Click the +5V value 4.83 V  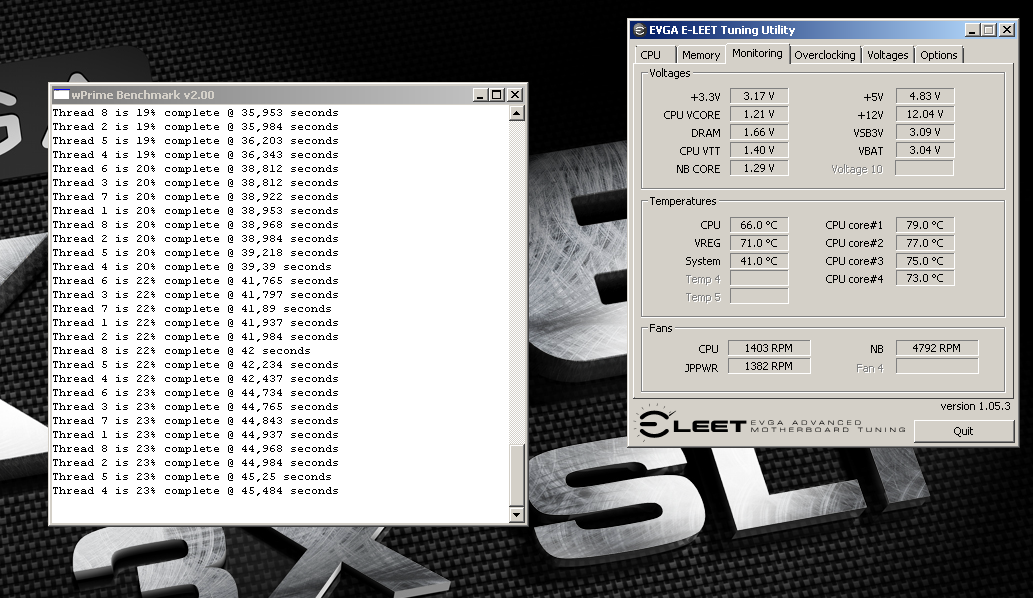[x=925, y=96]
